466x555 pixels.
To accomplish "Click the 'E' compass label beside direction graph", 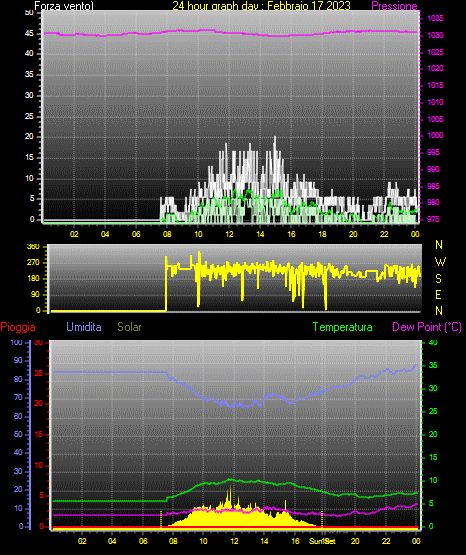I will tap(438, 294).
